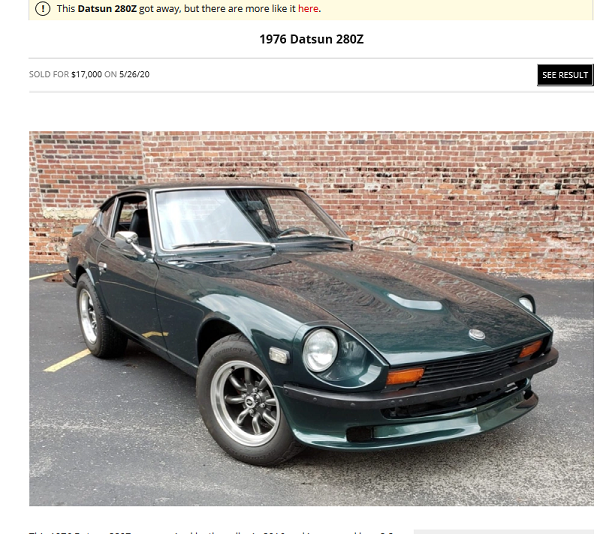Click the hood emblem badge on the car

tap(477, 334)
